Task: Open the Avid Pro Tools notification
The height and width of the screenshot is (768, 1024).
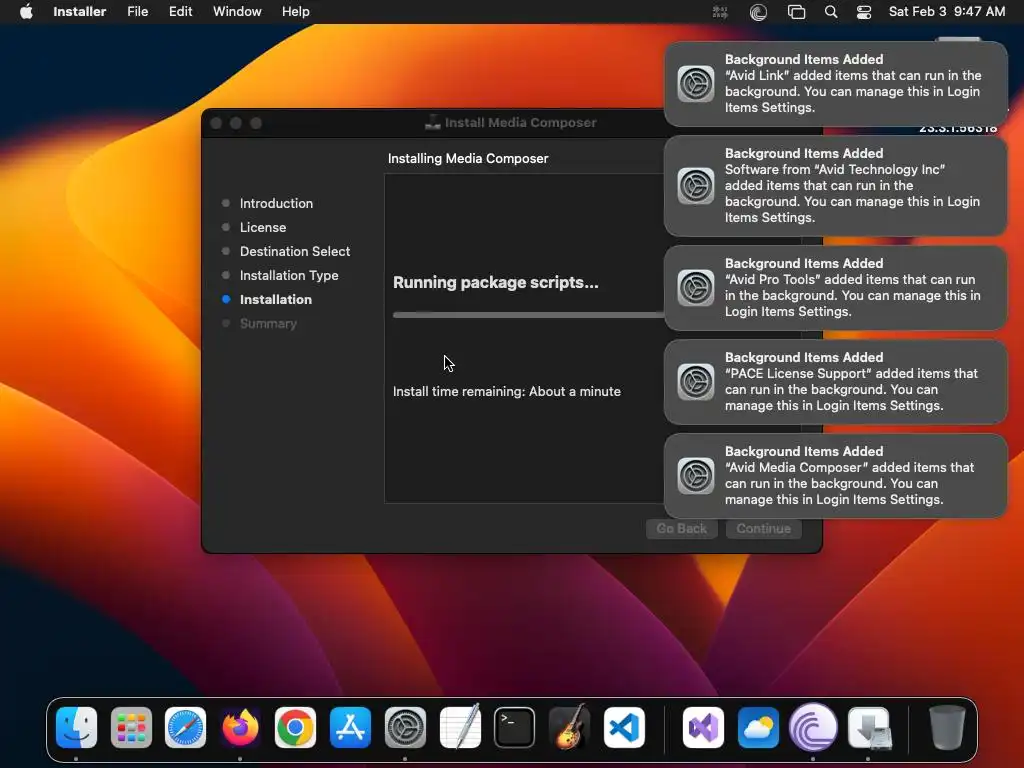Action: (835, 287)
